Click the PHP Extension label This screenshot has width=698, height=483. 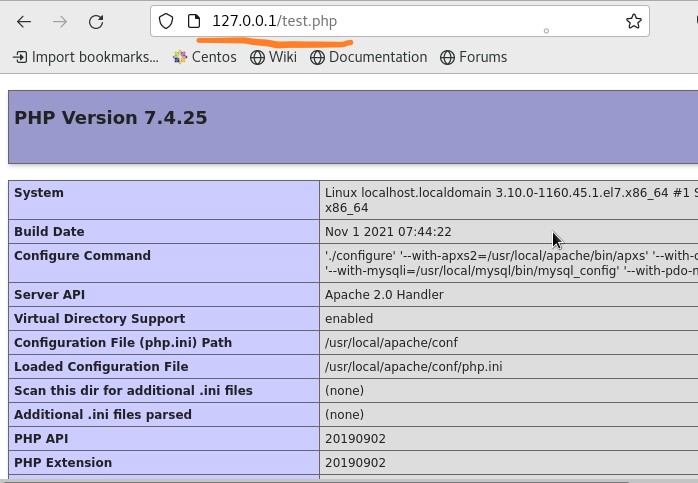coord(63,463)
